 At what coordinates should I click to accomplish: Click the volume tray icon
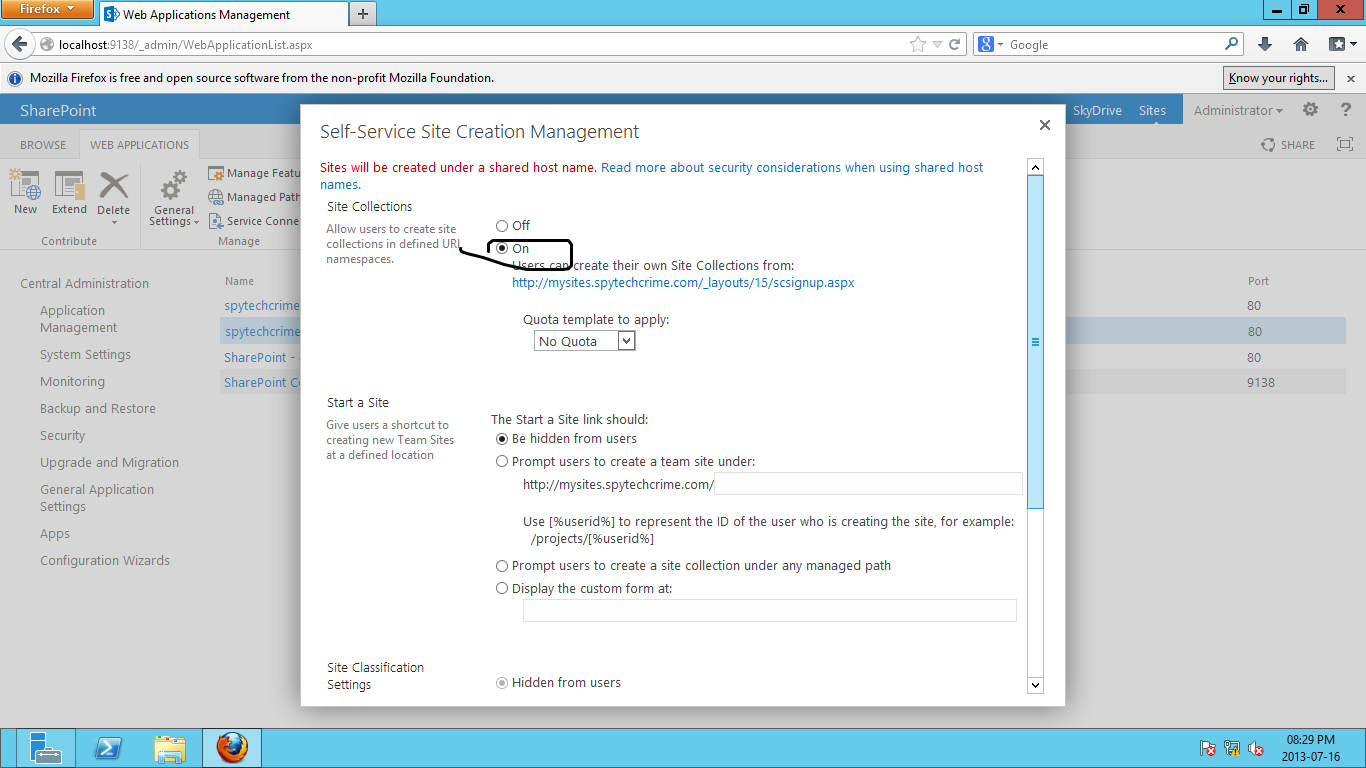point(1257,748)
